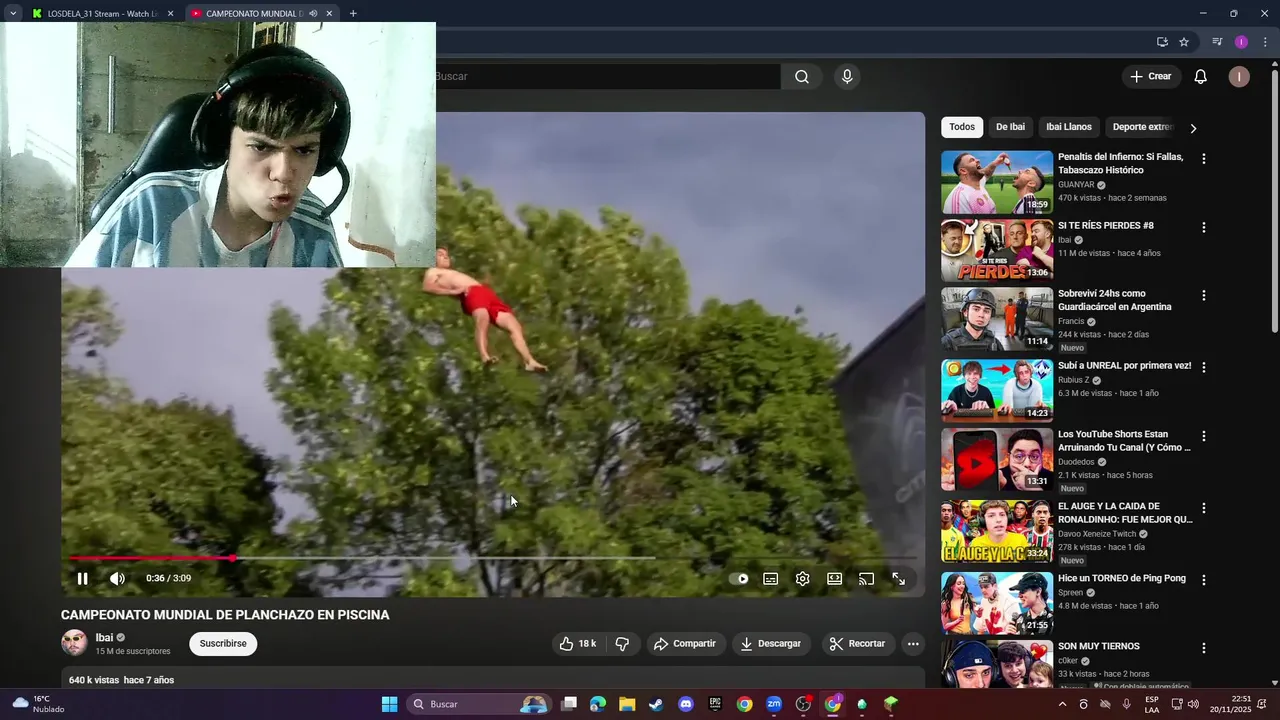The image size is (1280, 720).
Task: Close the LOSDELA_31 Stream tab
Action: (x=170, y=14)
